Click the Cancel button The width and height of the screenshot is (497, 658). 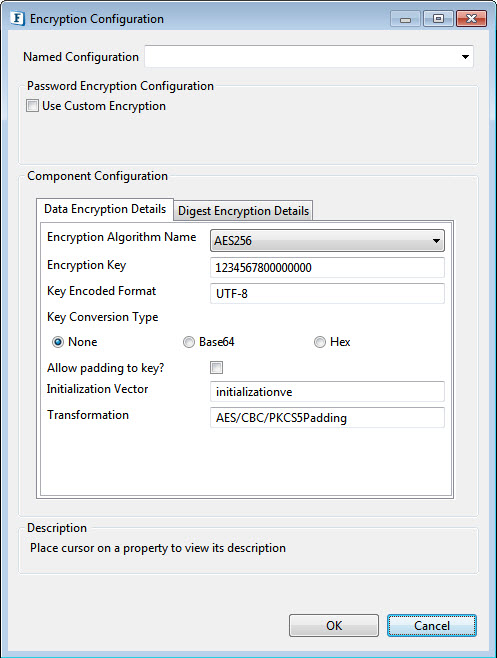tap(432, 626)
